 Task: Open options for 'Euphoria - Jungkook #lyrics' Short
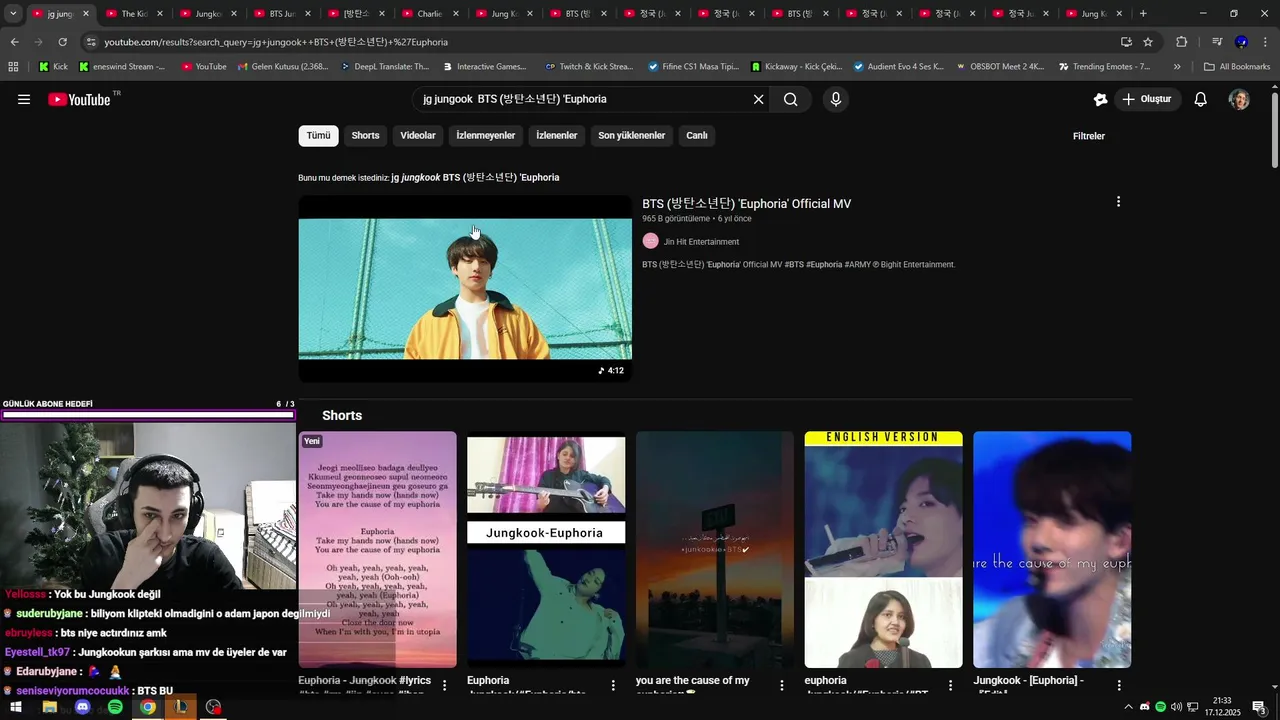444,685
